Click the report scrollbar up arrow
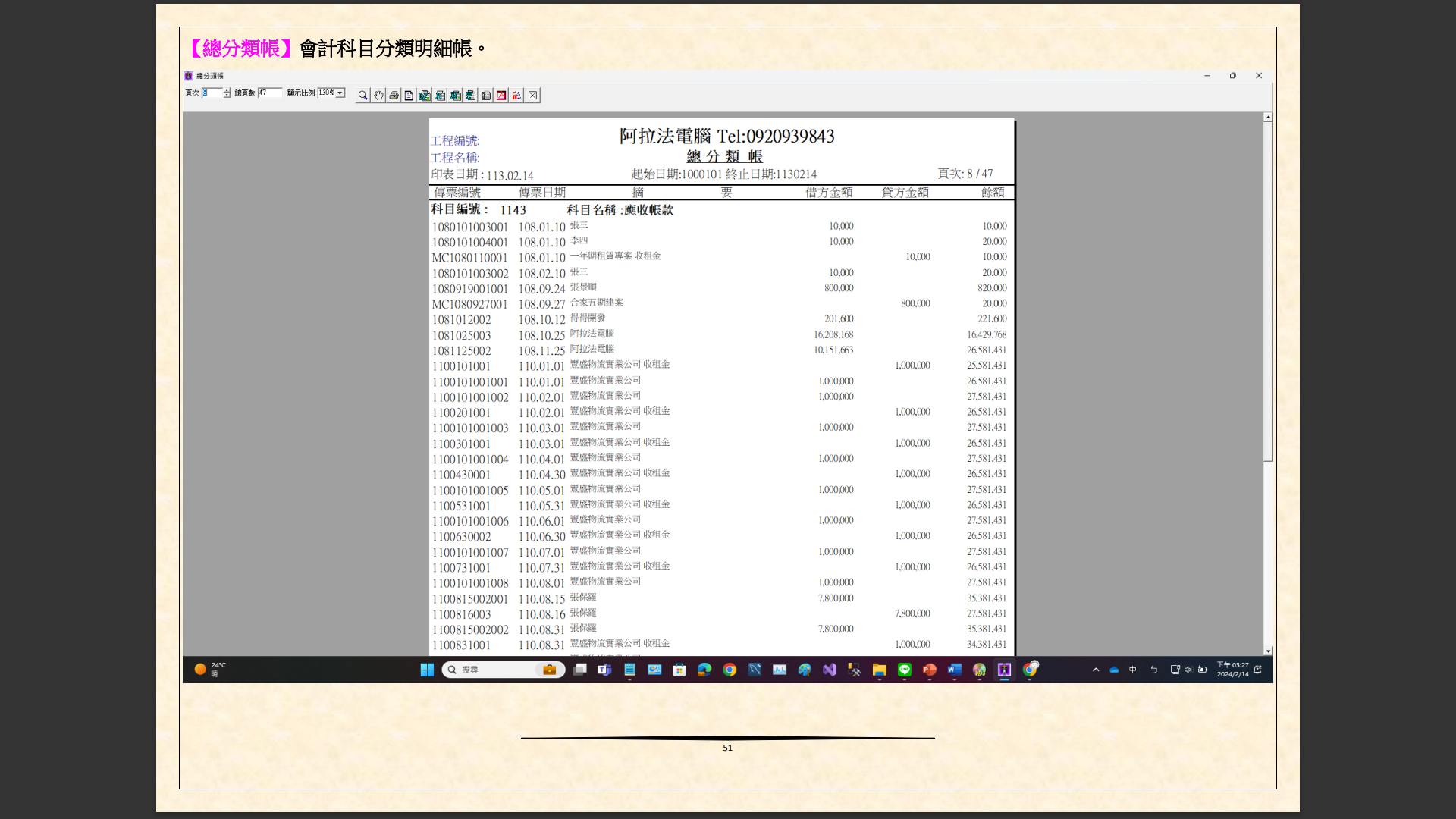 click(1268, 118)
